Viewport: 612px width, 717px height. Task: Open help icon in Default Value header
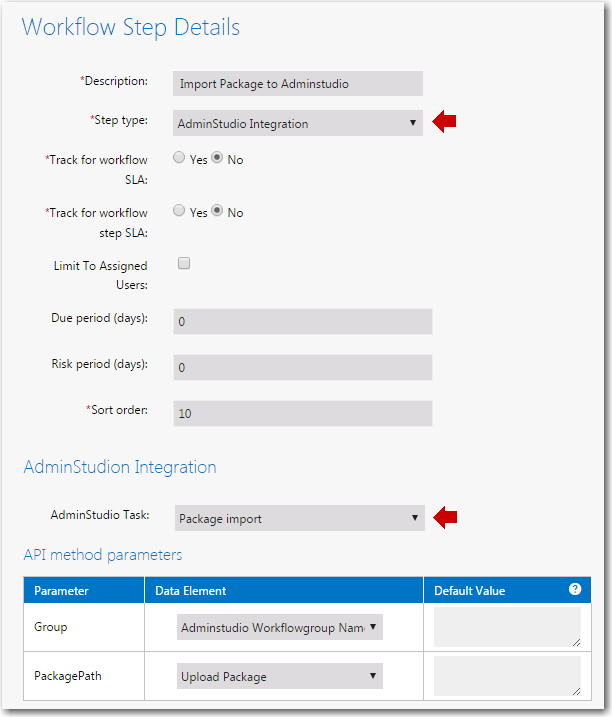(575, 589)
